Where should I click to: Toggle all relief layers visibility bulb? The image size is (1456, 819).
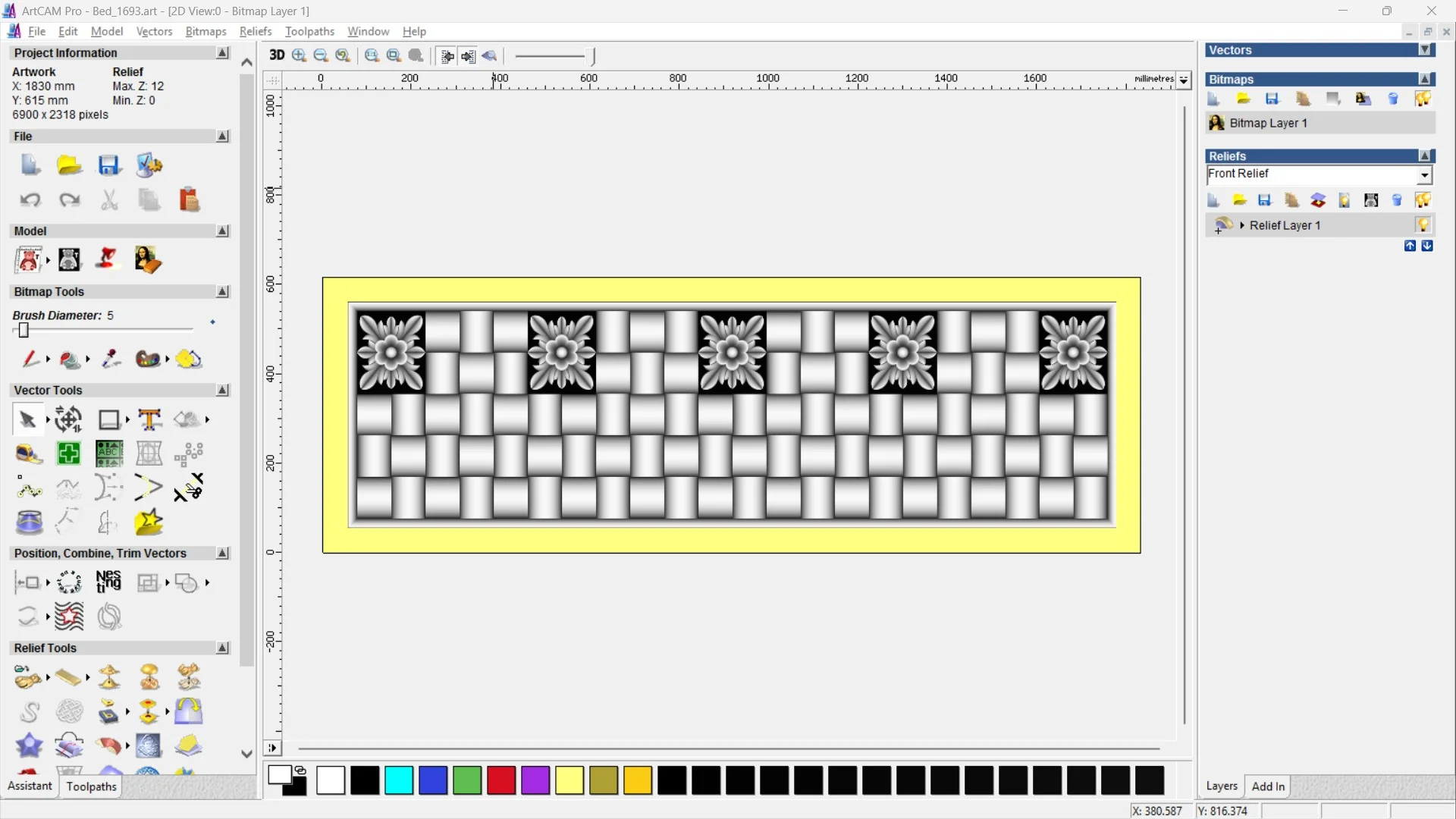[1423, 200]
